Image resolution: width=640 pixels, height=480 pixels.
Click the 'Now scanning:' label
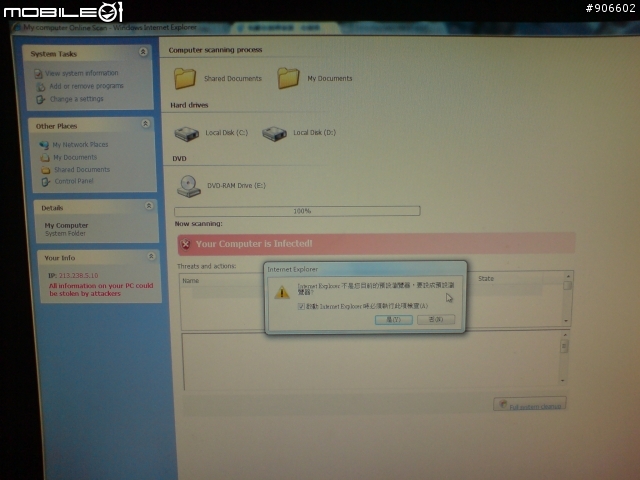click(198, 224)
